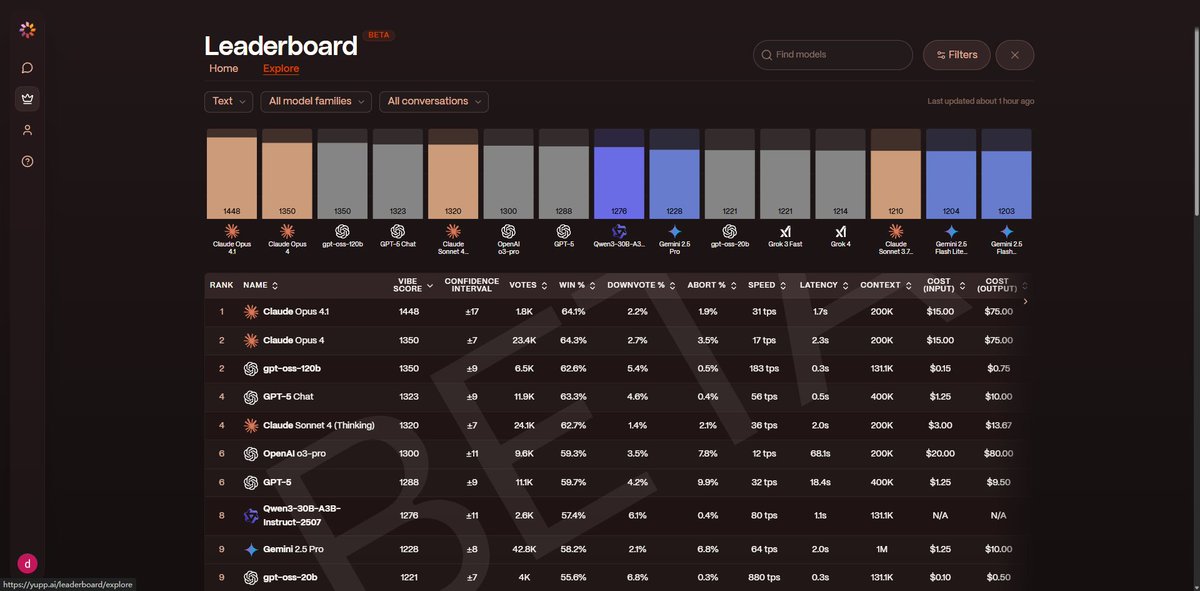Open the Text category dropdown
Screen dimensions: 1200x591
(x=228, y=101)
